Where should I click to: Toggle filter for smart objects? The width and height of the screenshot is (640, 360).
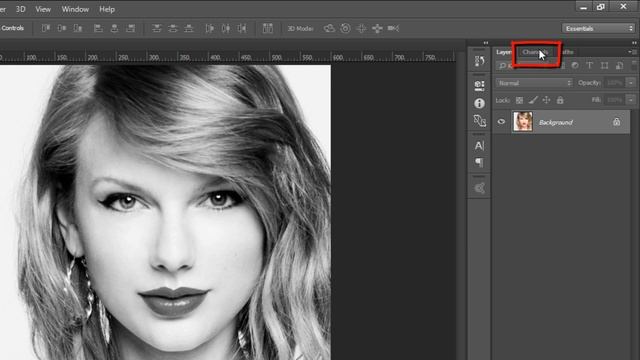pyautogui.click(x=619, y=65)
